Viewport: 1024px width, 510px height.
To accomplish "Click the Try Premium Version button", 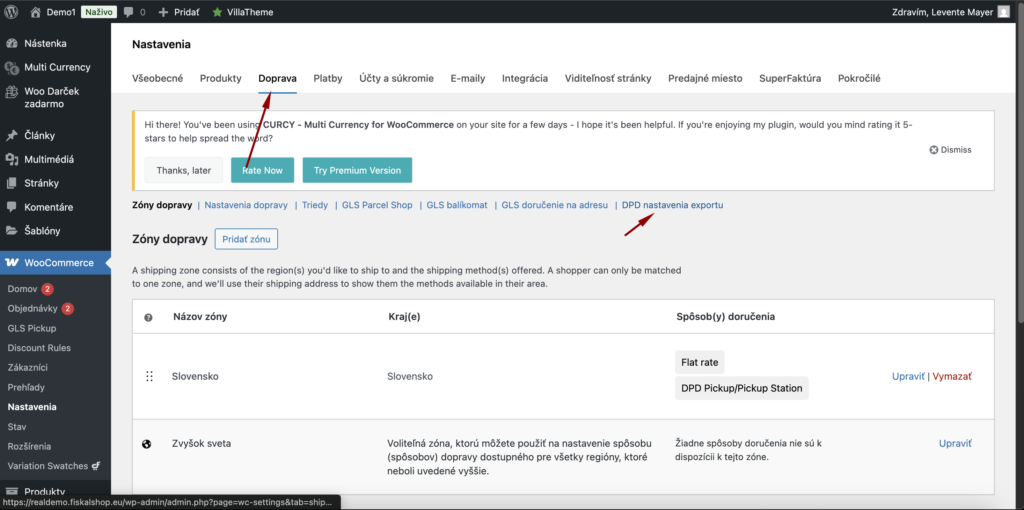I will 356,170.
